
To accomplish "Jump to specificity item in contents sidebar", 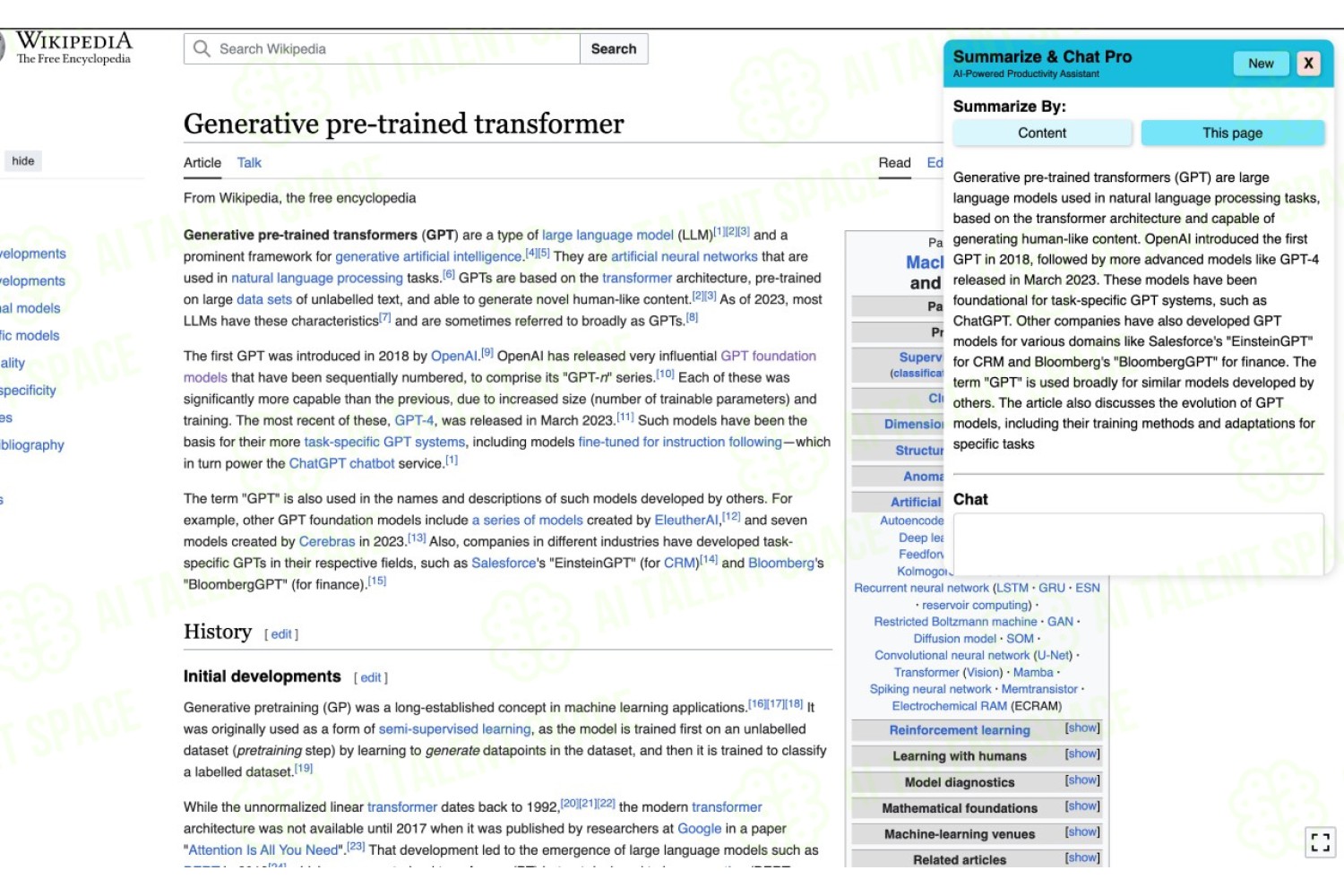I will [x=28, y=390].
